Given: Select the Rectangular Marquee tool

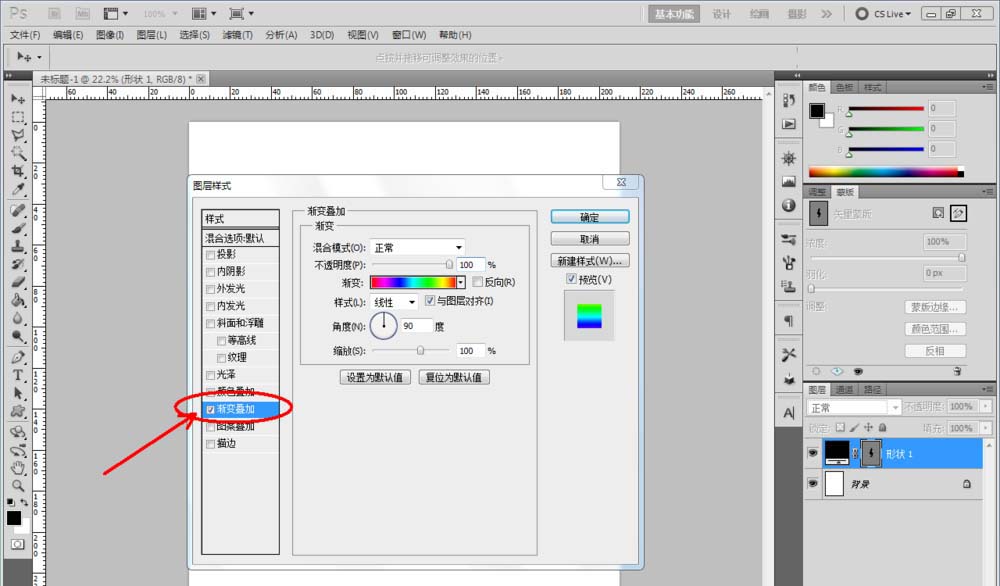Looking at the screenshot, I should pyautogui.click(x=17, y=117).
